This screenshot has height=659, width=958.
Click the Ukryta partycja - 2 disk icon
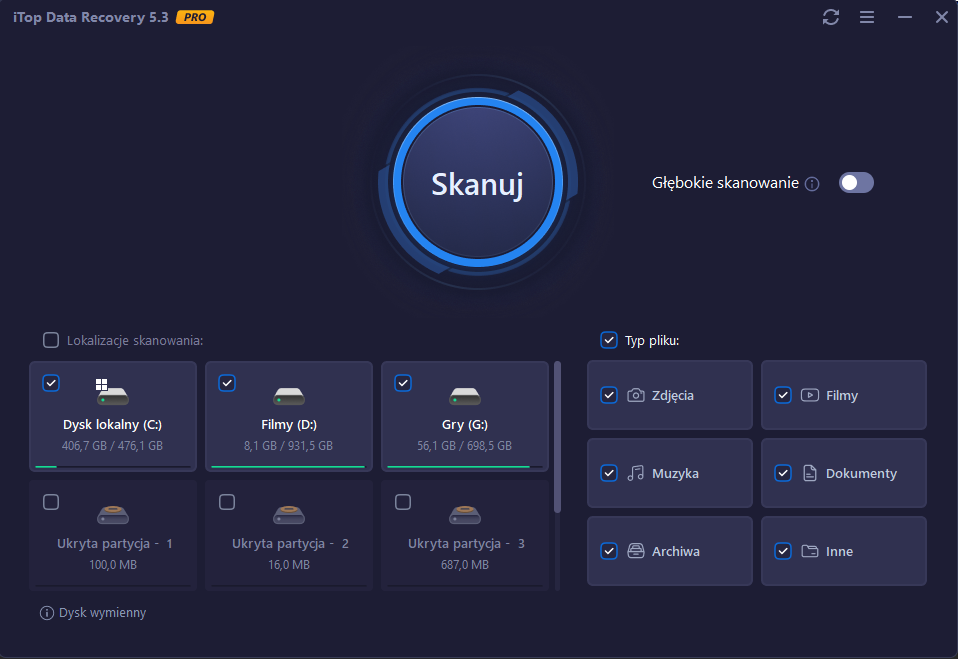[289, 515]
